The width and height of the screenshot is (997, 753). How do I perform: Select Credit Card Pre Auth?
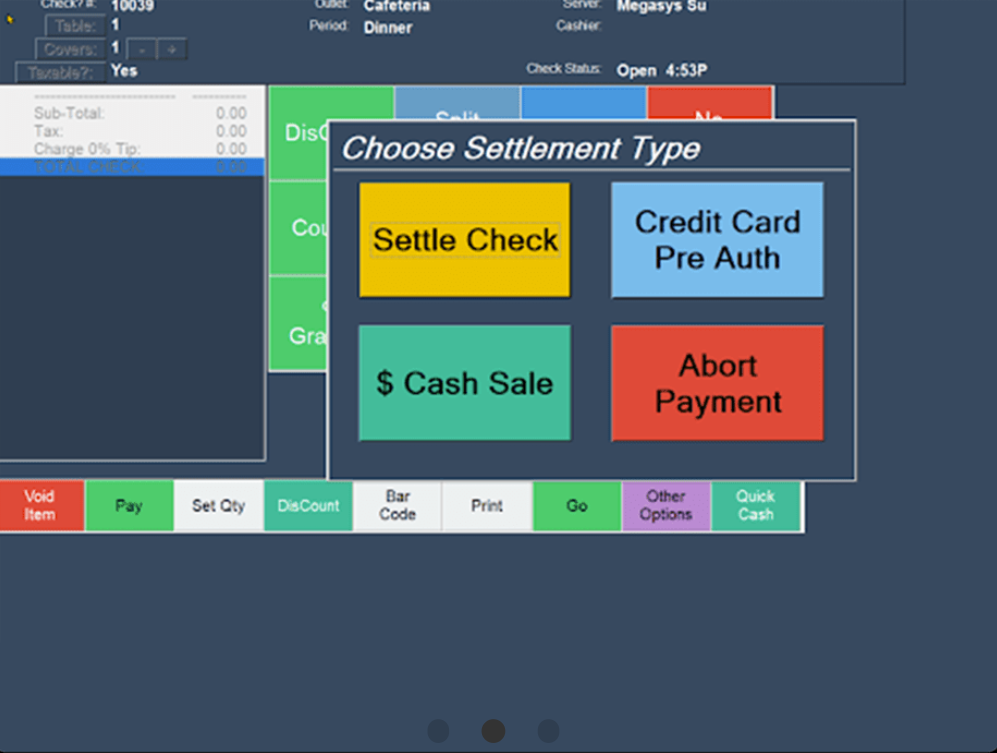tap(717, 240)
